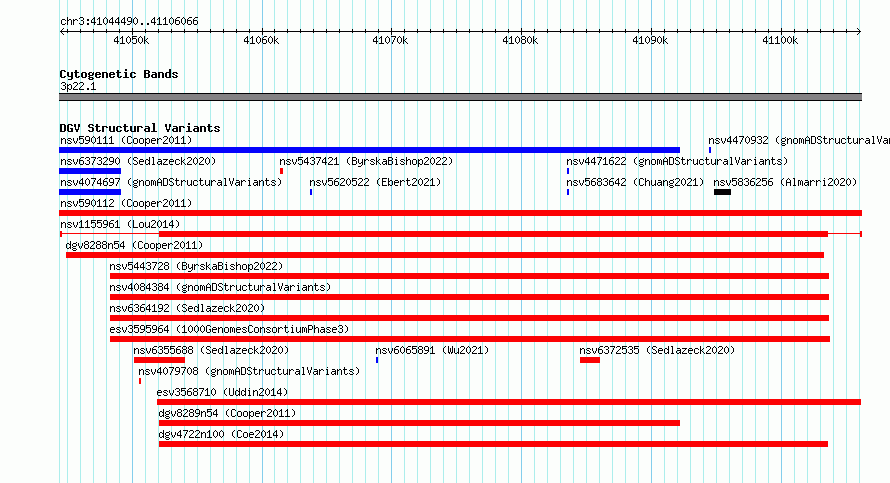Open nsv4084384 gnomADStructuralVariants label
This screenshot has height=483, width=890.
pyautogui.click(x=220, y=287)
